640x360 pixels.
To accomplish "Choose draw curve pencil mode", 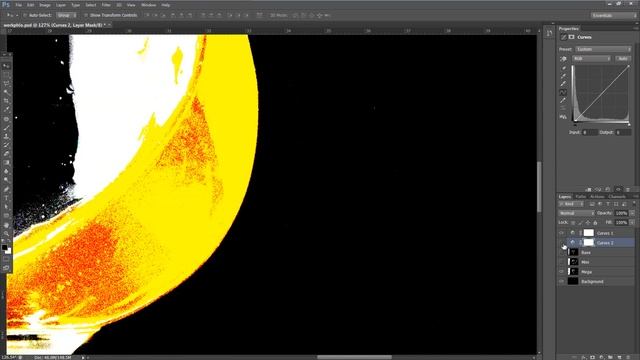I will [x=563, y=100].
